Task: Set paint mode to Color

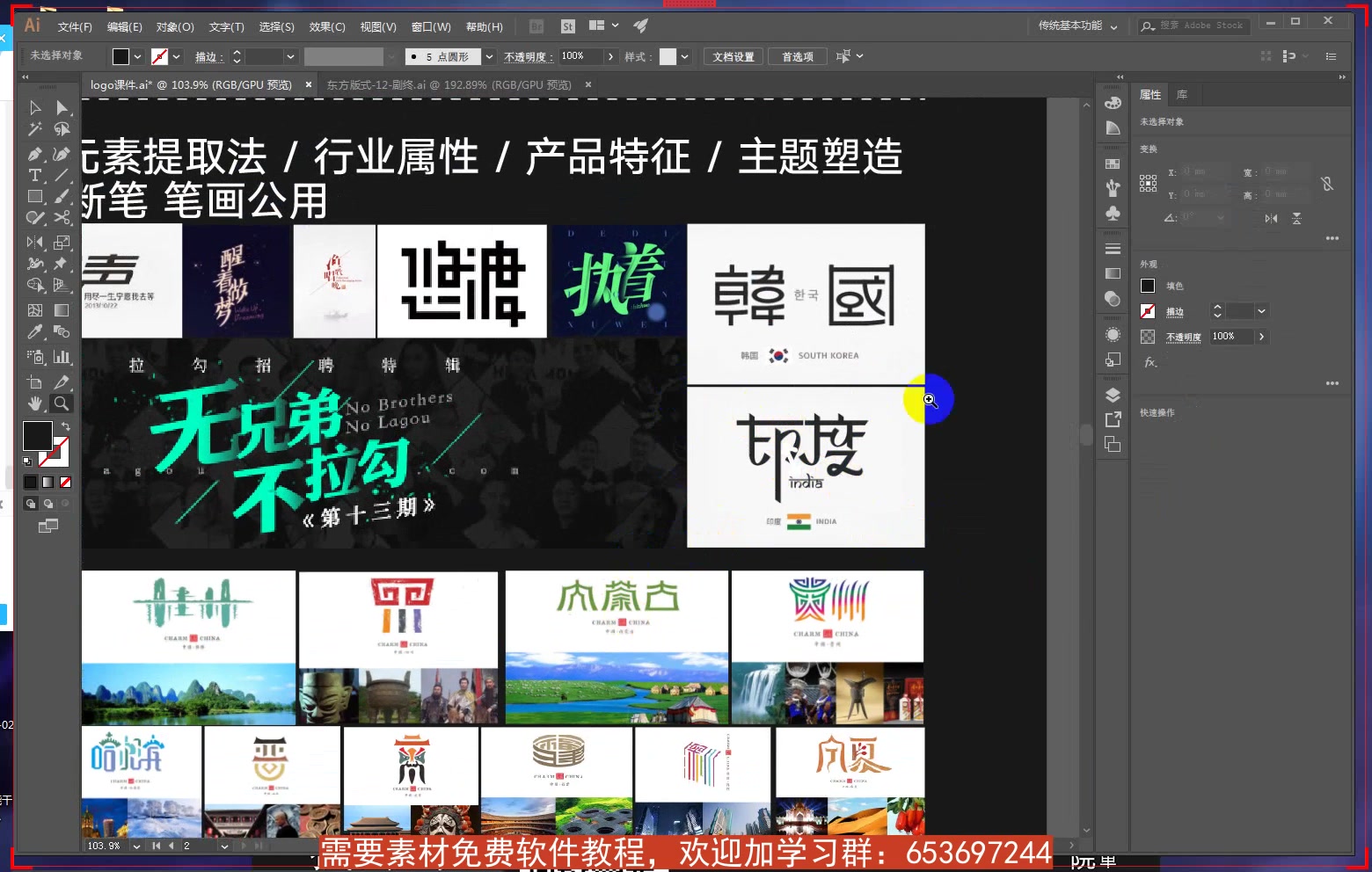Action: coord(31,482)
